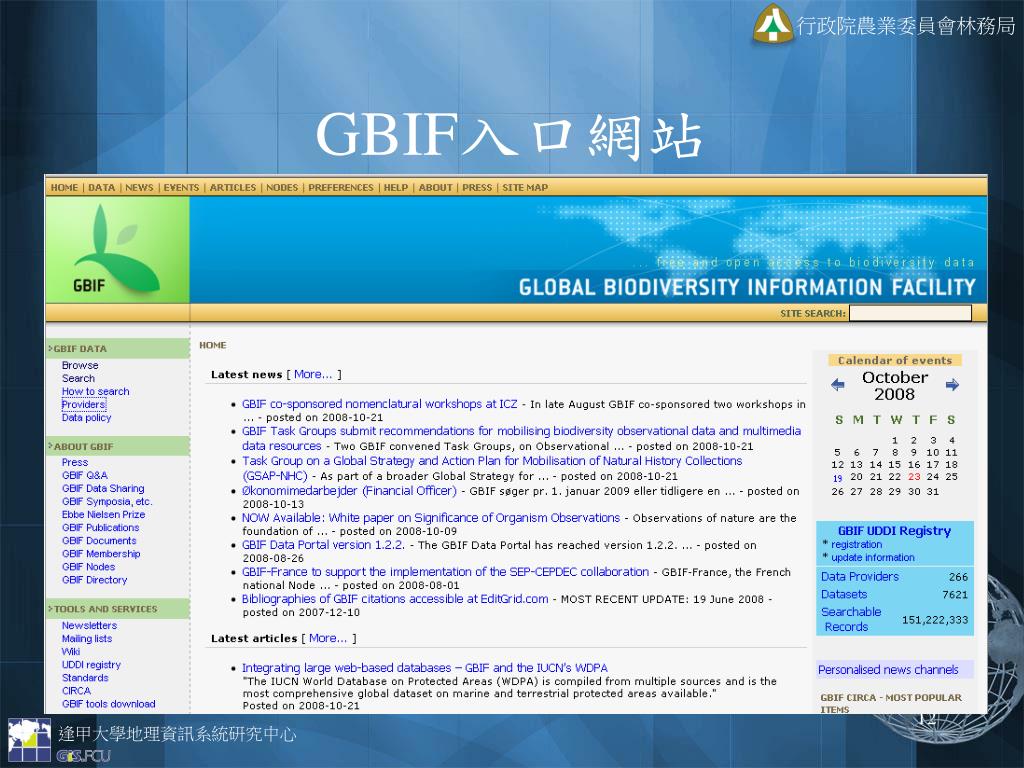Open the SITE MAP menu item
Image resolution: width=1024 pixels, height=768 pixels.
[525, 187]
